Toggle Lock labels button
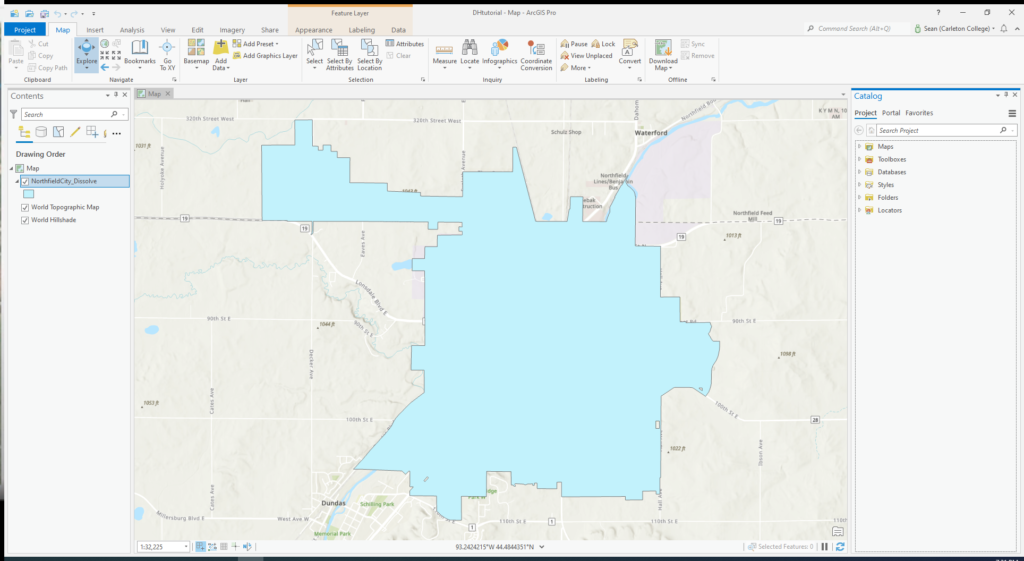This screenshot has width=1024, height=561. point(603,44)
